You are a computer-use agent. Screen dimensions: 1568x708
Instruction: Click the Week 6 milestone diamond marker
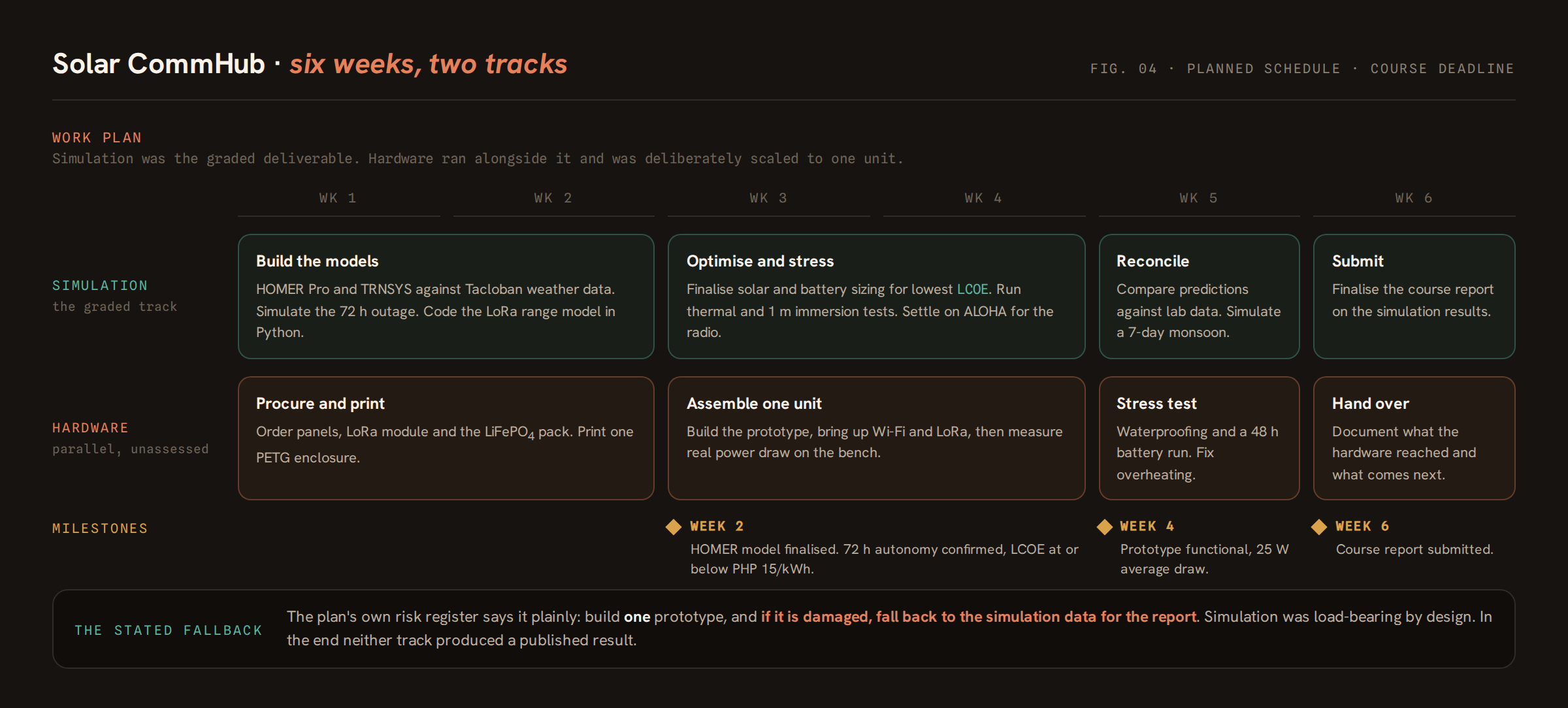pyautogui.click(x=1319, y=527)
